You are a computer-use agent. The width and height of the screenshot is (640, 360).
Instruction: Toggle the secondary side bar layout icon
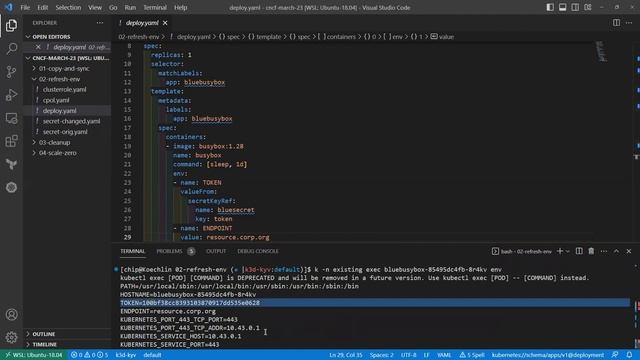click(575, 7)
